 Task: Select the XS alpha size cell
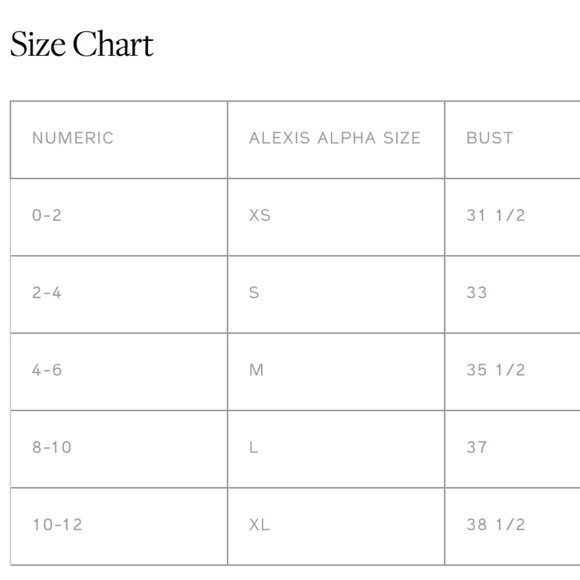coord(336,217)
